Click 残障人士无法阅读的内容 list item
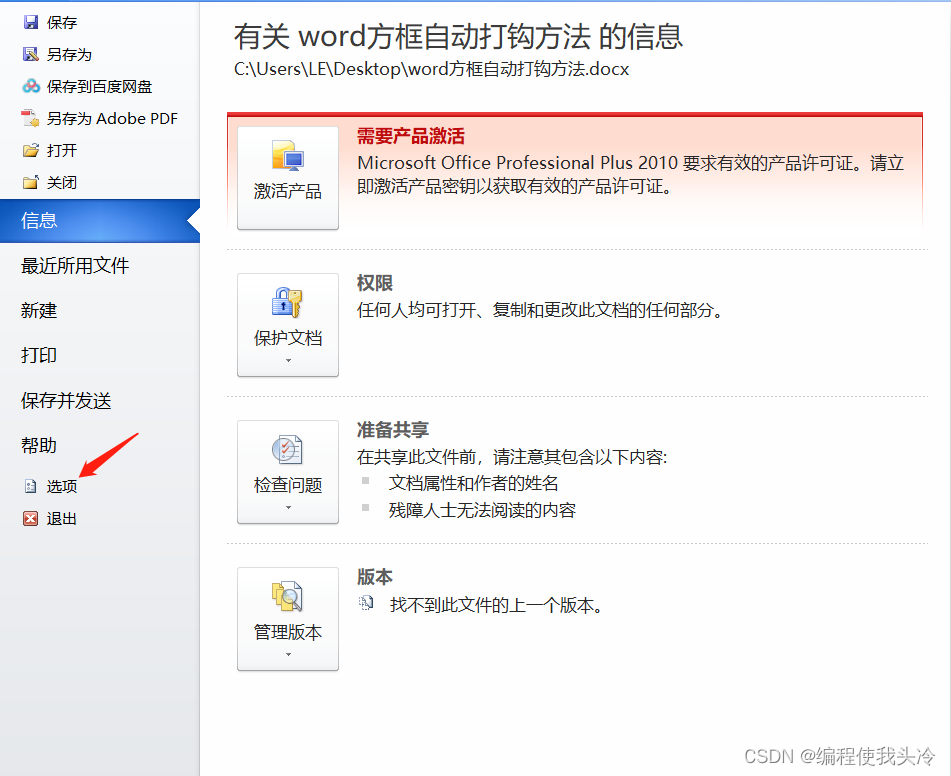The width and height of the screenshot is (951, 776). tap(482, 510)
